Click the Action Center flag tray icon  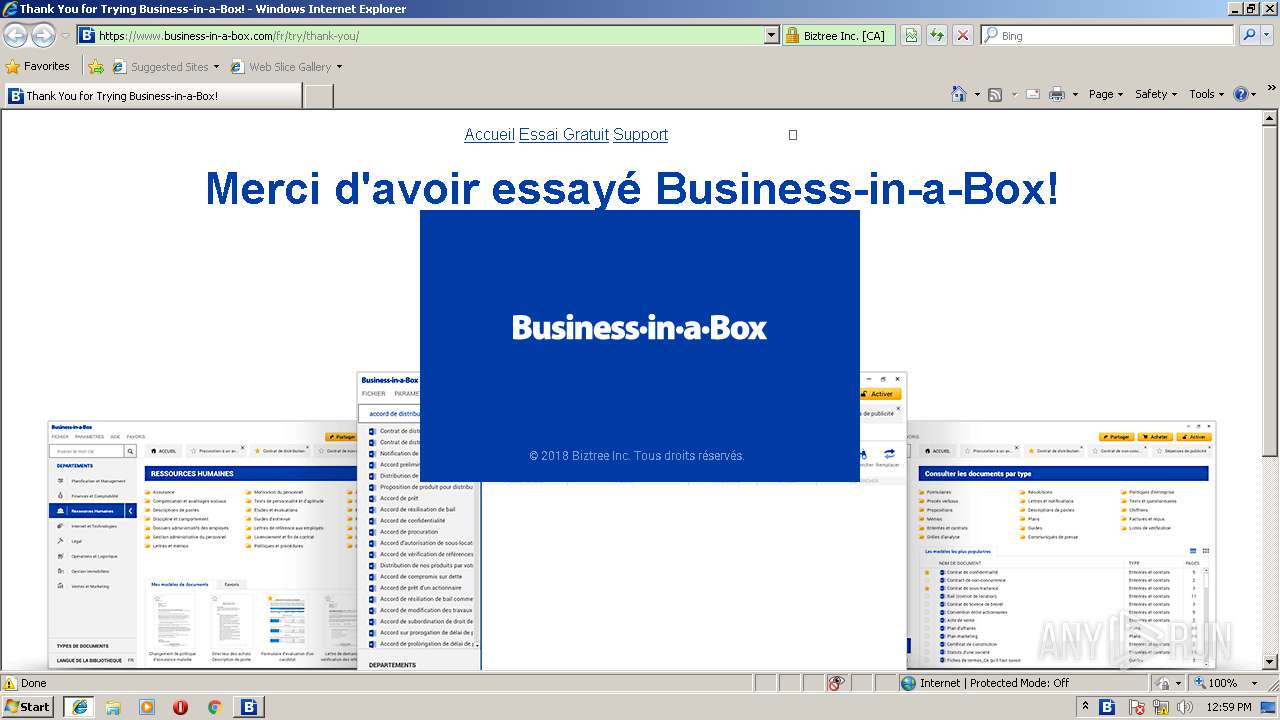point(1137,708)
